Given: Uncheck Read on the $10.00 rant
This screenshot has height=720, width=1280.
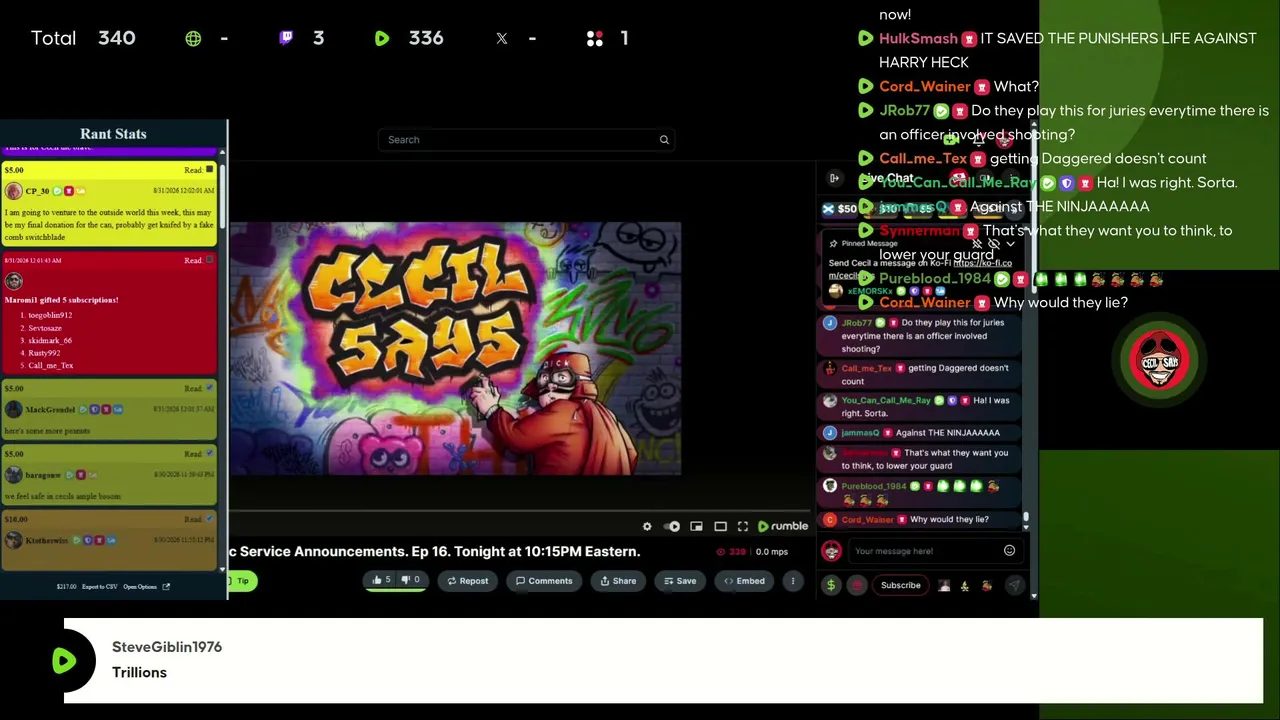Looking at the screenshot, I should click(209, 519).
